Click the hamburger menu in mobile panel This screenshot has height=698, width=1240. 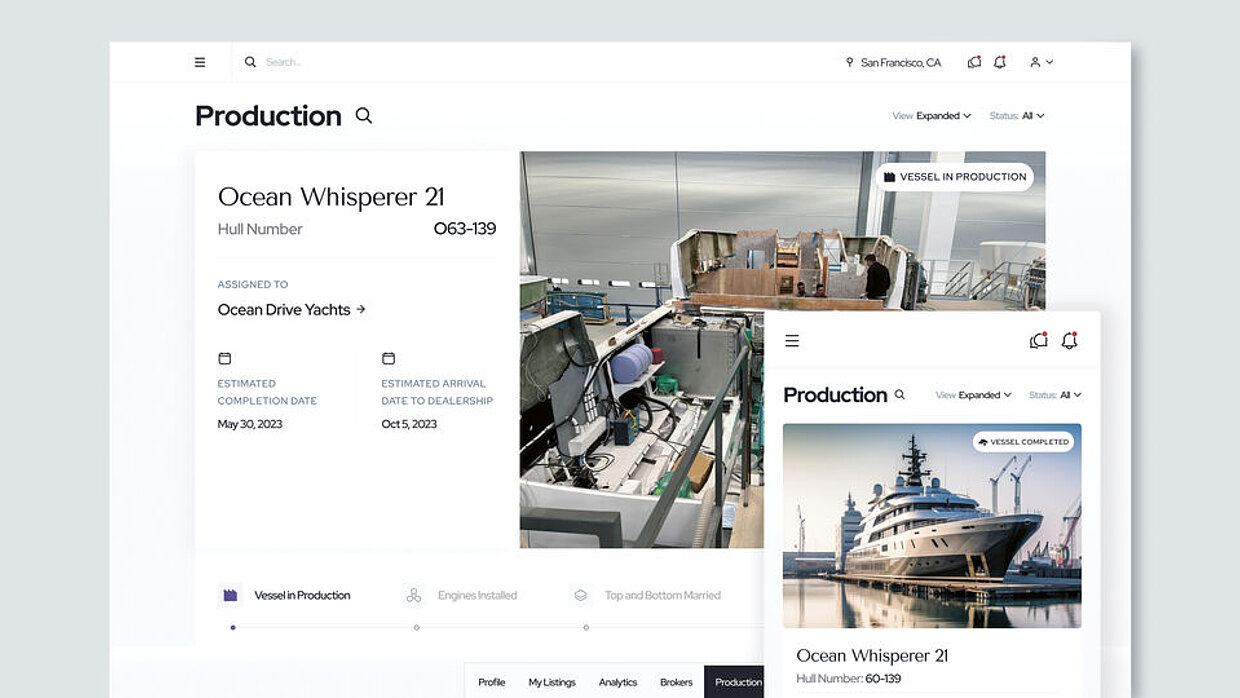pyautogui.click(x=792, y=341)
